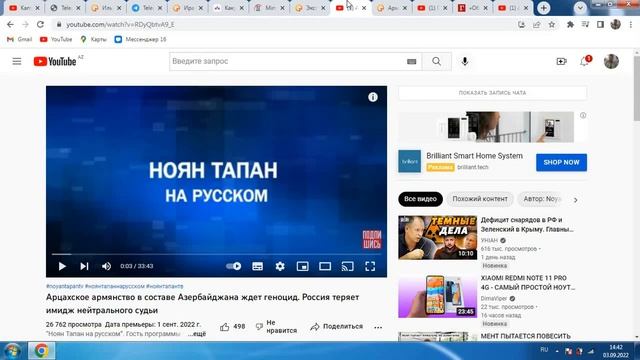This screenshot has width=640, height=360.
Task: Open more actions three-dot menu under video
Action: pyautogui.click(x=378, y=327)
